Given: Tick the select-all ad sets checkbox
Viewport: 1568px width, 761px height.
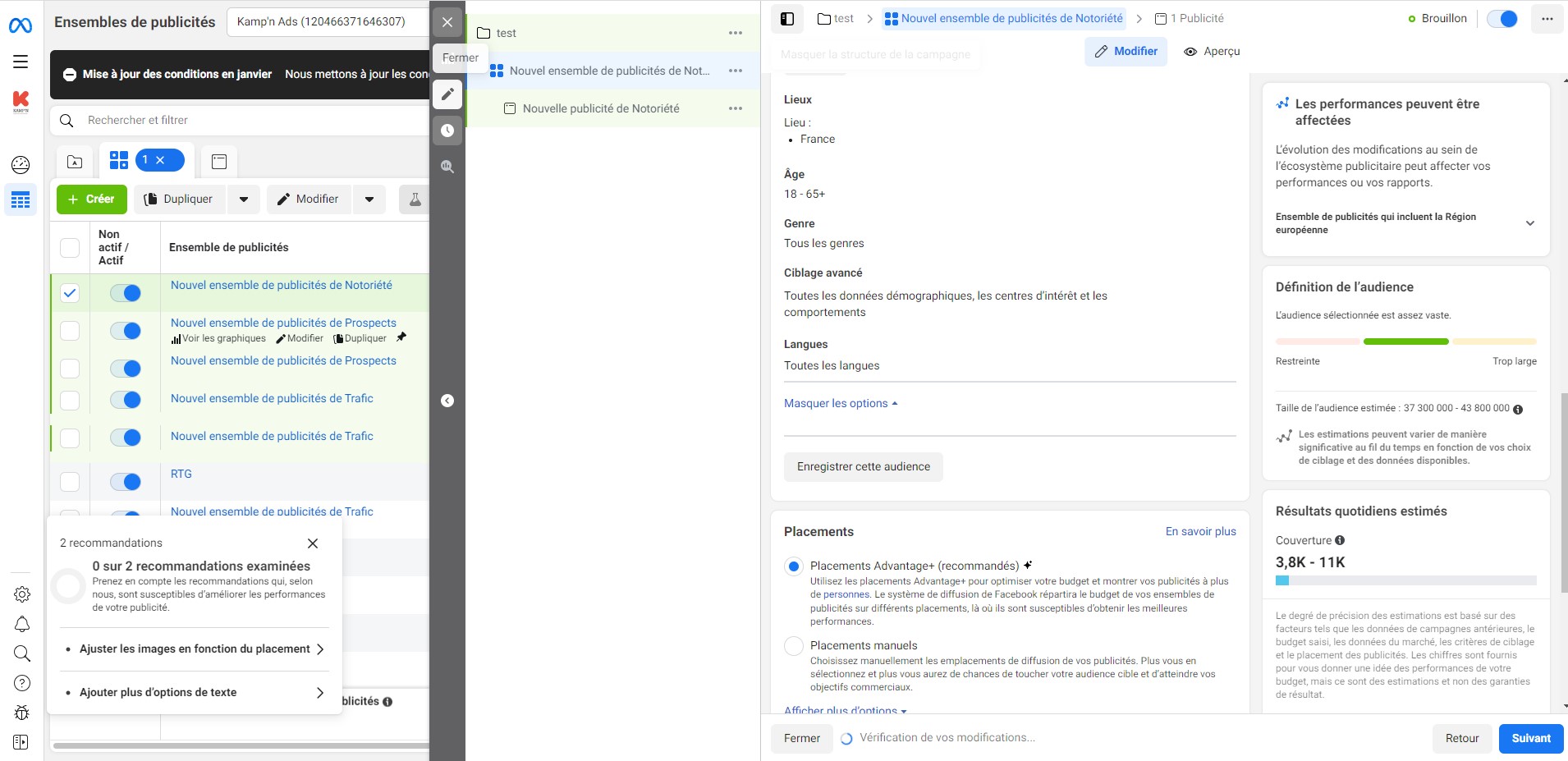Looking at the screenshot, I should coord(70,247).
